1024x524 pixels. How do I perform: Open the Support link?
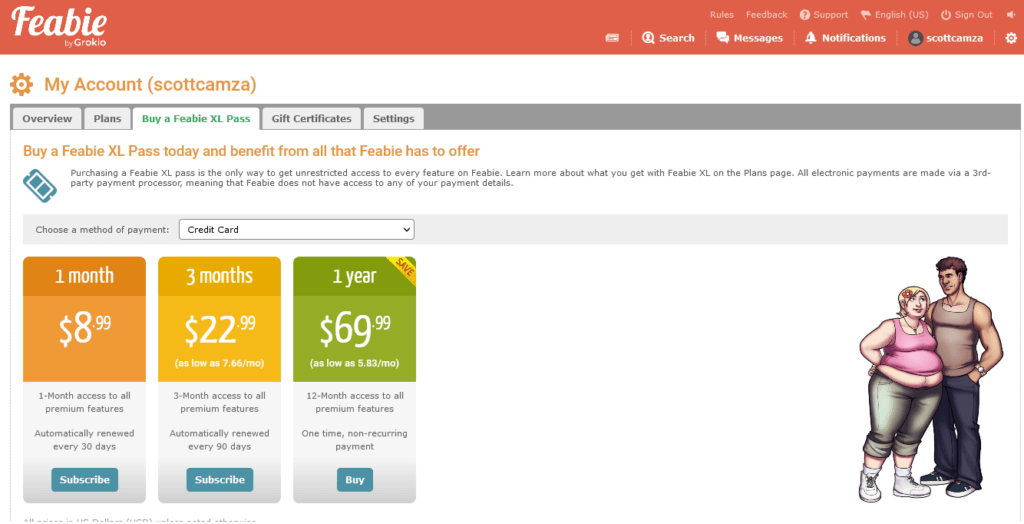click(x=824, y=14)
